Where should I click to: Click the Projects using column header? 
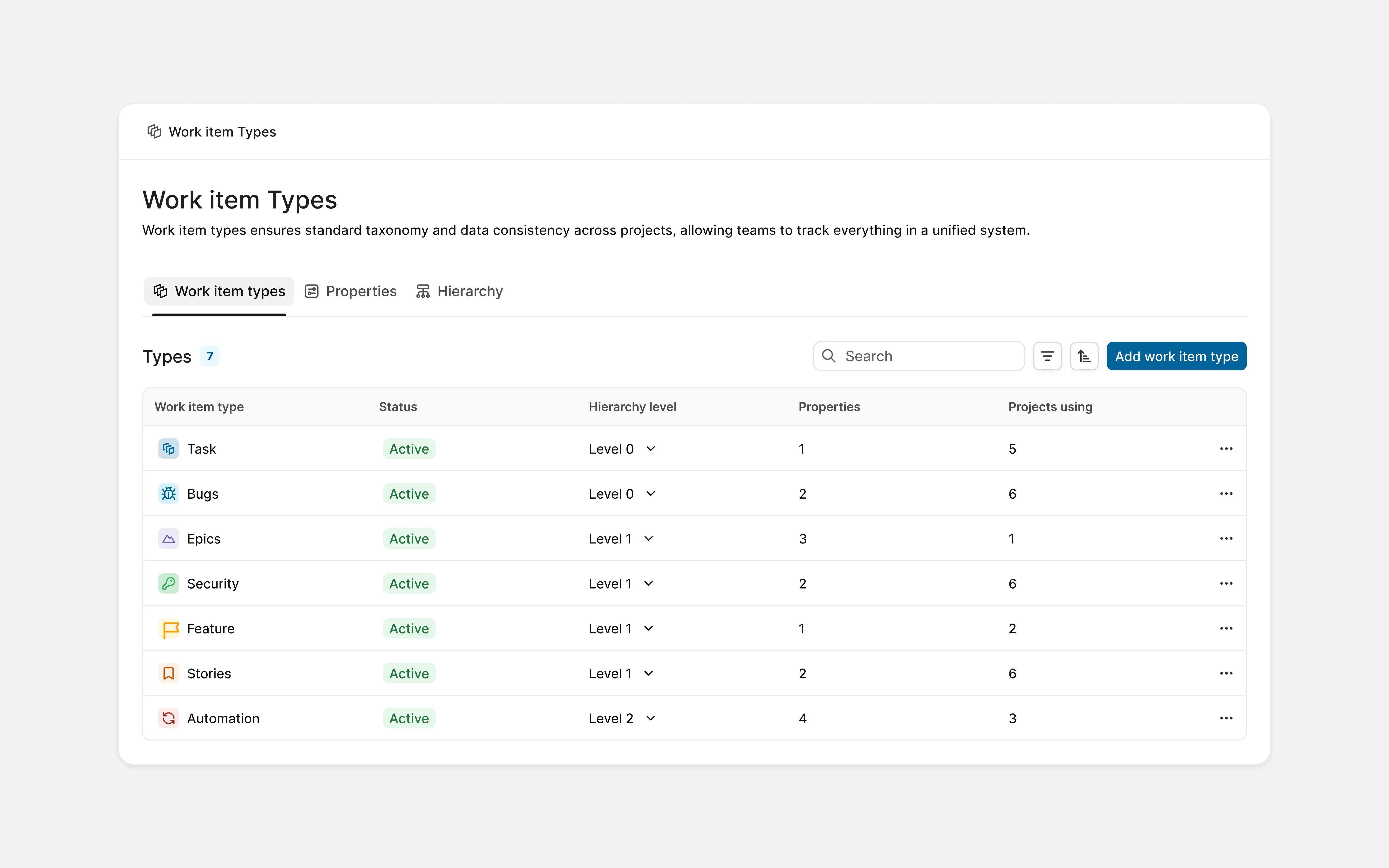pyautogui.click(x=1050, y=407)
